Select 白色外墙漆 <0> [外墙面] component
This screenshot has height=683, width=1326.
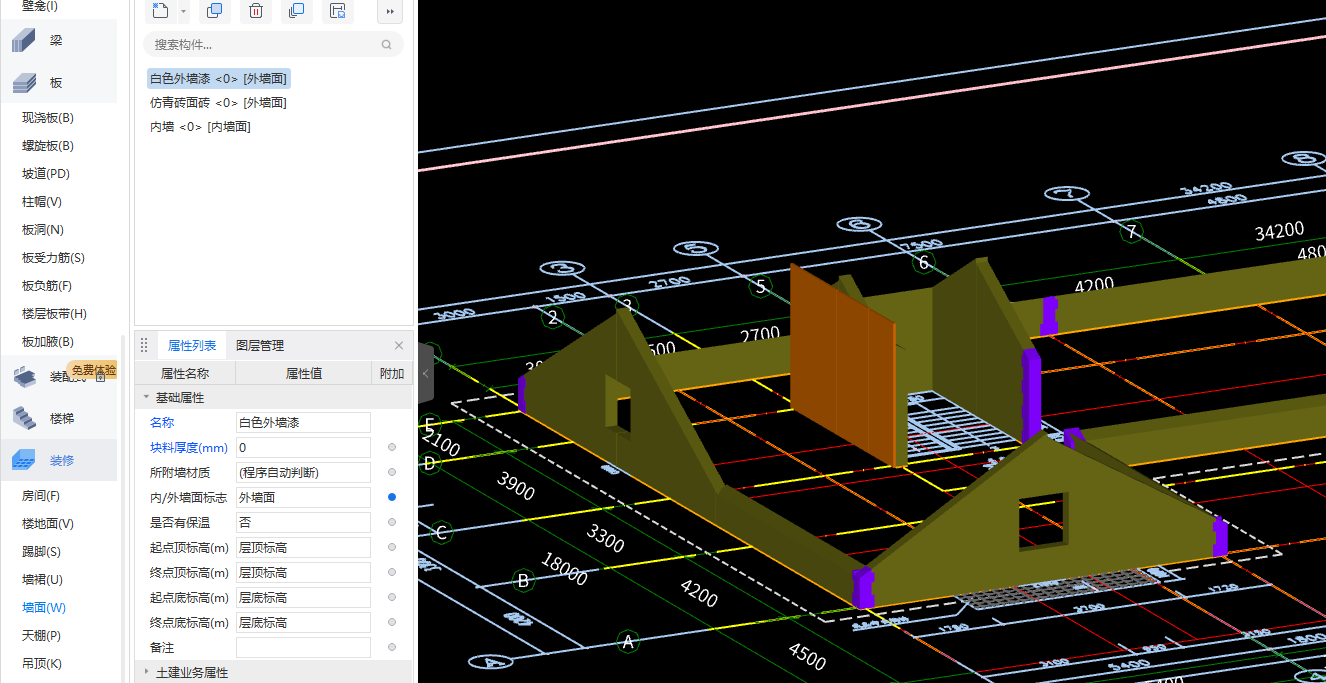click(x=218, y=78)
